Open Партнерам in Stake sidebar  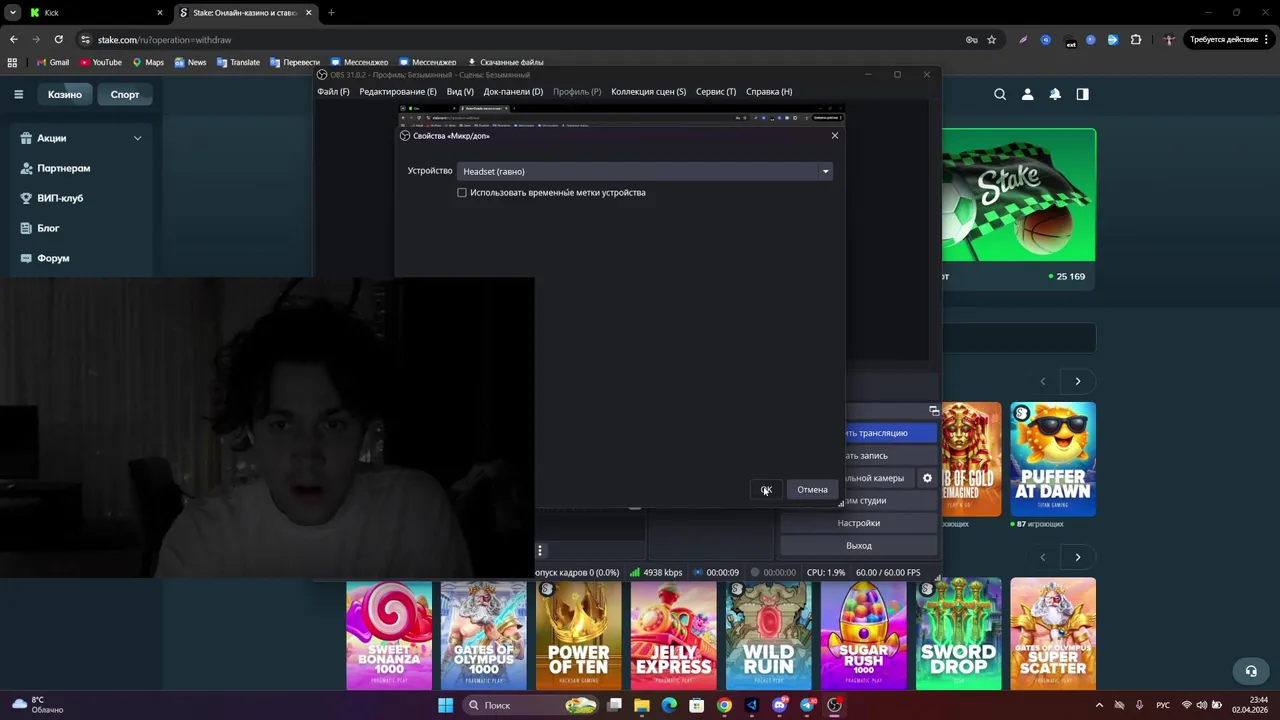pyautogui.click(x=63, y=168)
